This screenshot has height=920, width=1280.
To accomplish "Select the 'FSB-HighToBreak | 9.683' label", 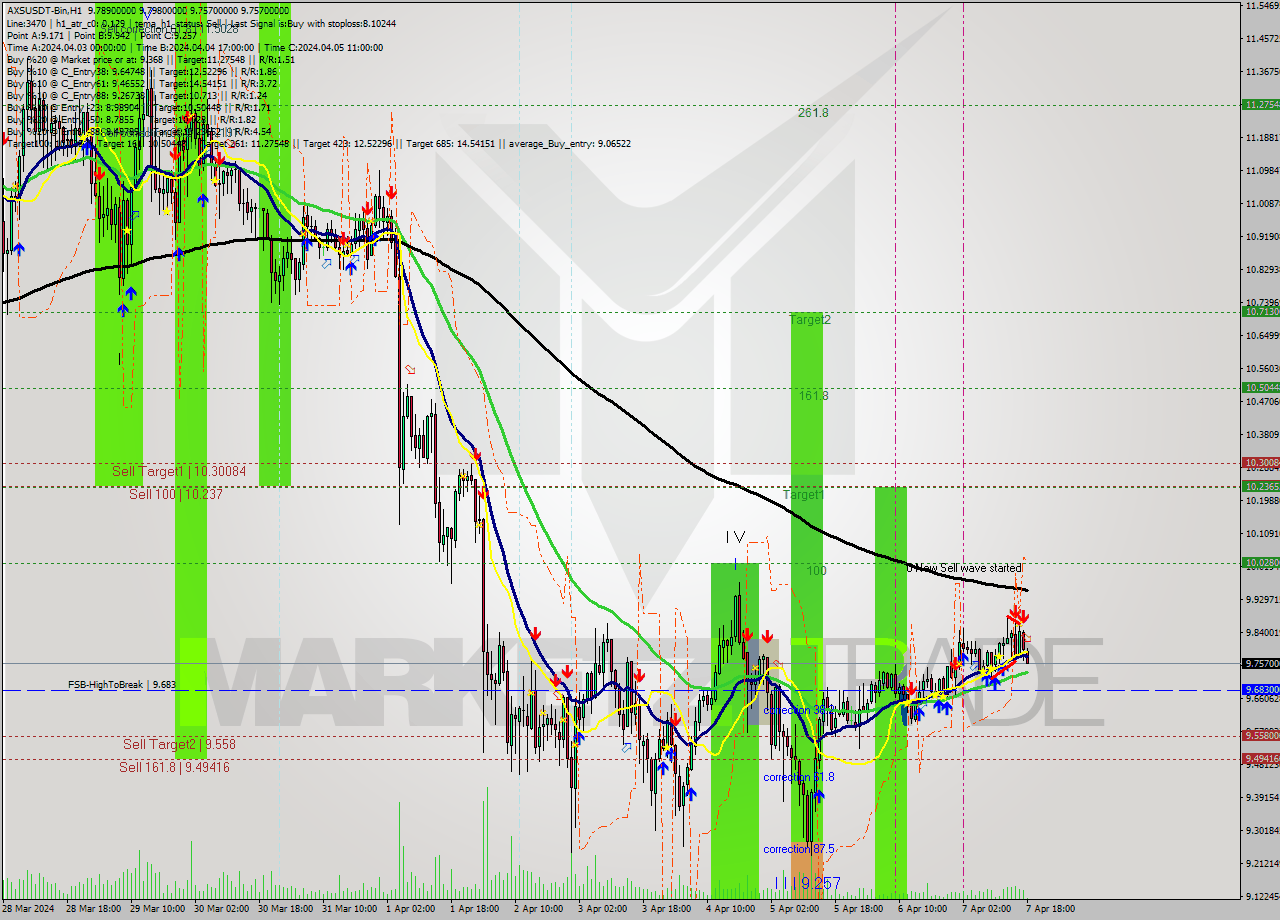I will click(x=122, y=685).
